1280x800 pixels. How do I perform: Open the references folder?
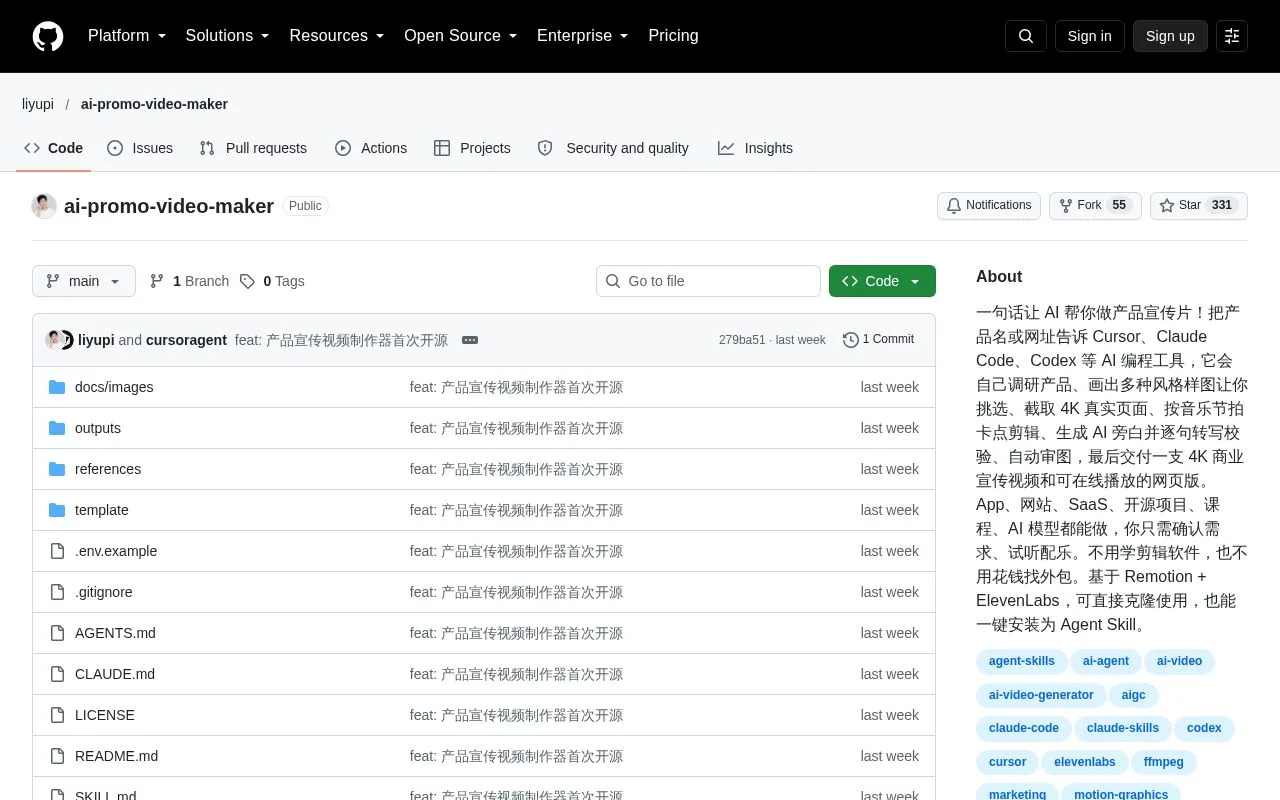coord(108,469)
